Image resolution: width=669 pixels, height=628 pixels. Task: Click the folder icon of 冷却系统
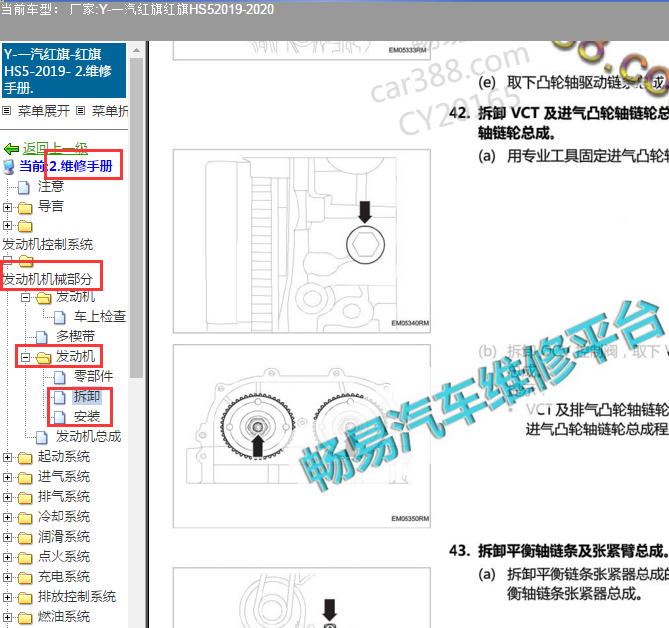(x=26, y=518)
